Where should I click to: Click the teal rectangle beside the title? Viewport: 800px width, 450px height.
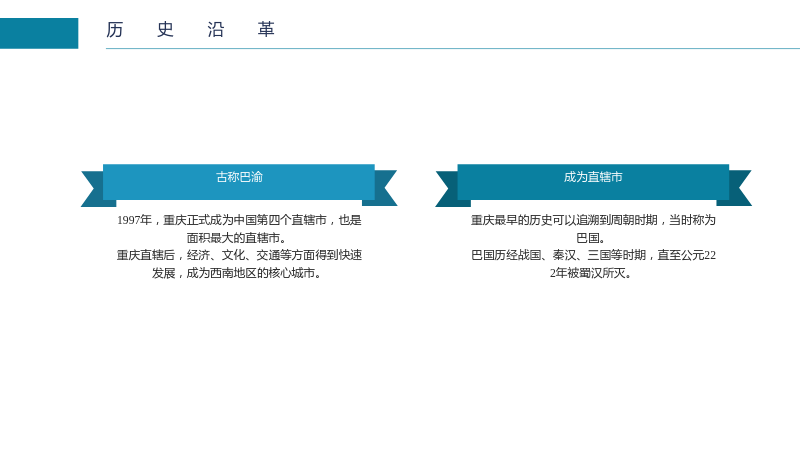39,33
